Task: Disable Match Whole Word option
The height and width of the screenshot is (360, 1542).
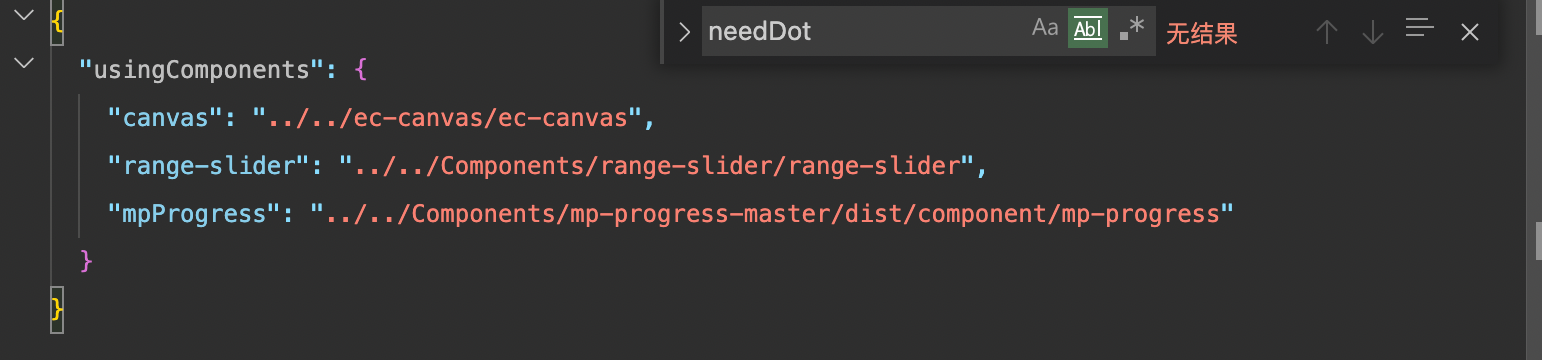Action: [1088, 29]
